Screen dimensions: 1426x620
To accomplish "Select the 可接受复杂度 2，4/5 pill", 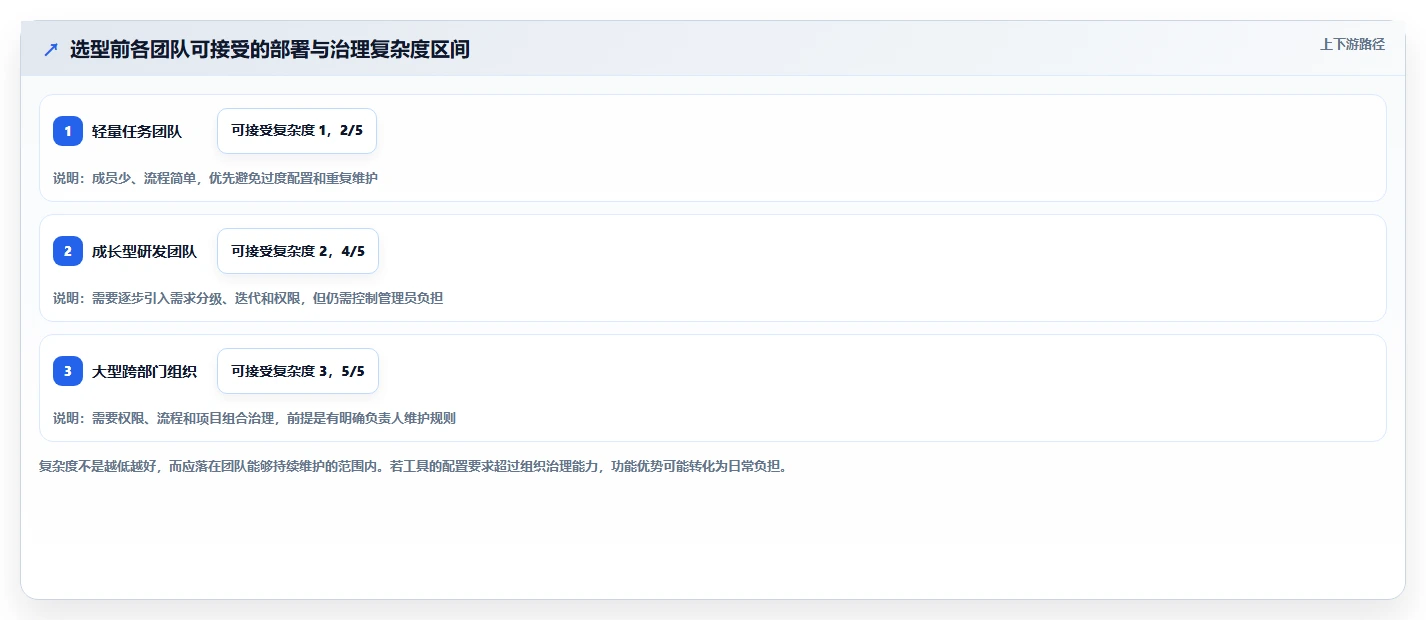I will [x=298, y=251].
